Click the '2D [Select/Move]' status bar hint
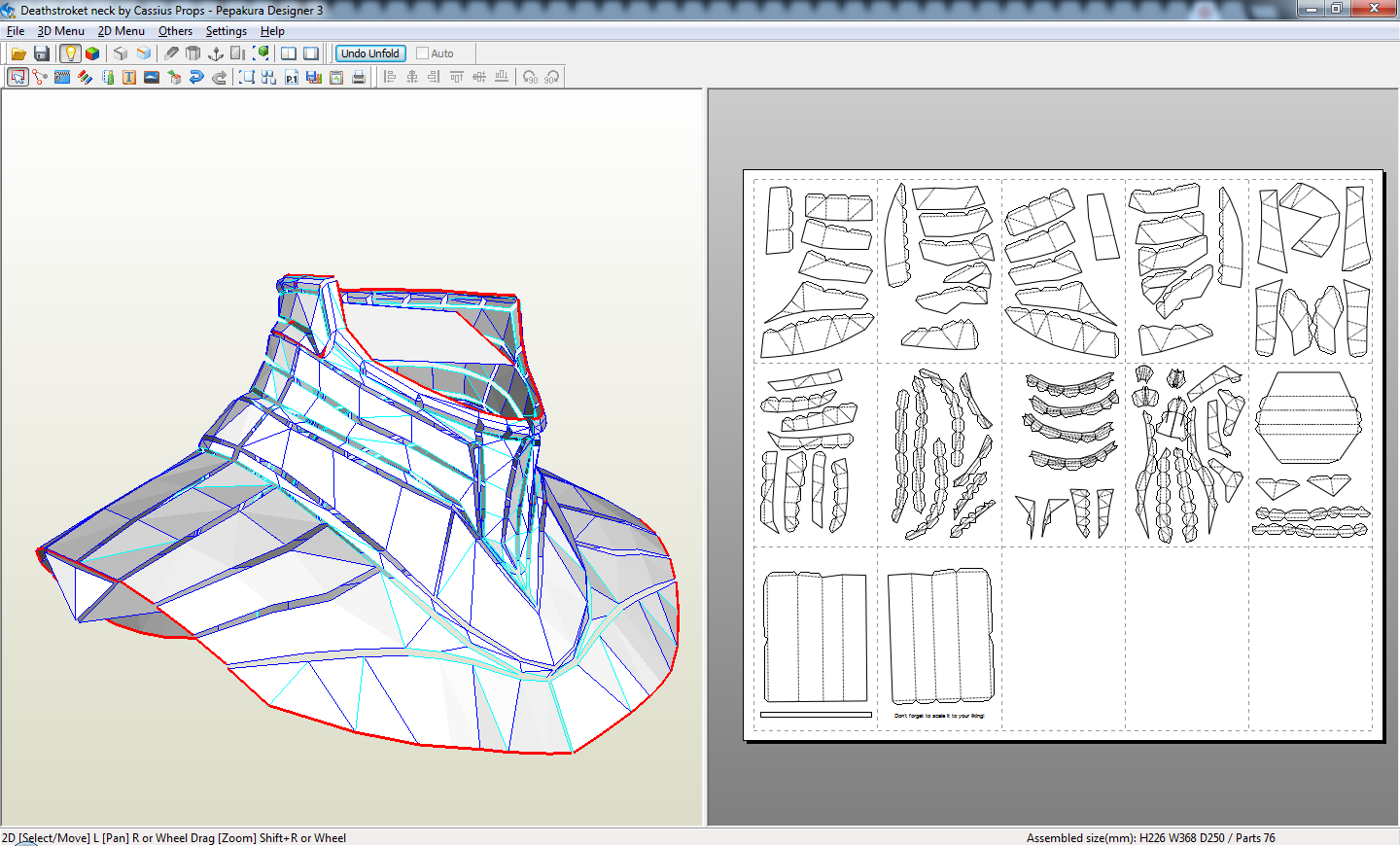Image resolution: width=1400 pixels, height=846 pixels. click(174, 837)
